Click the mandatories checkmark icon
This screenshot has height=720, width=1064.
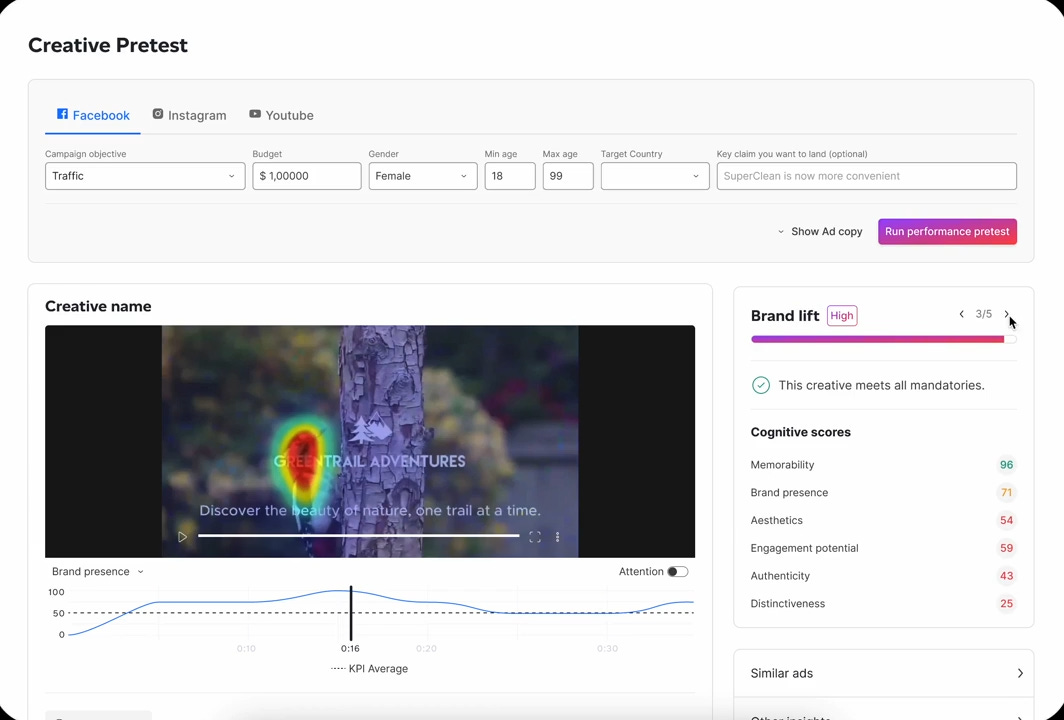[761, 385]
